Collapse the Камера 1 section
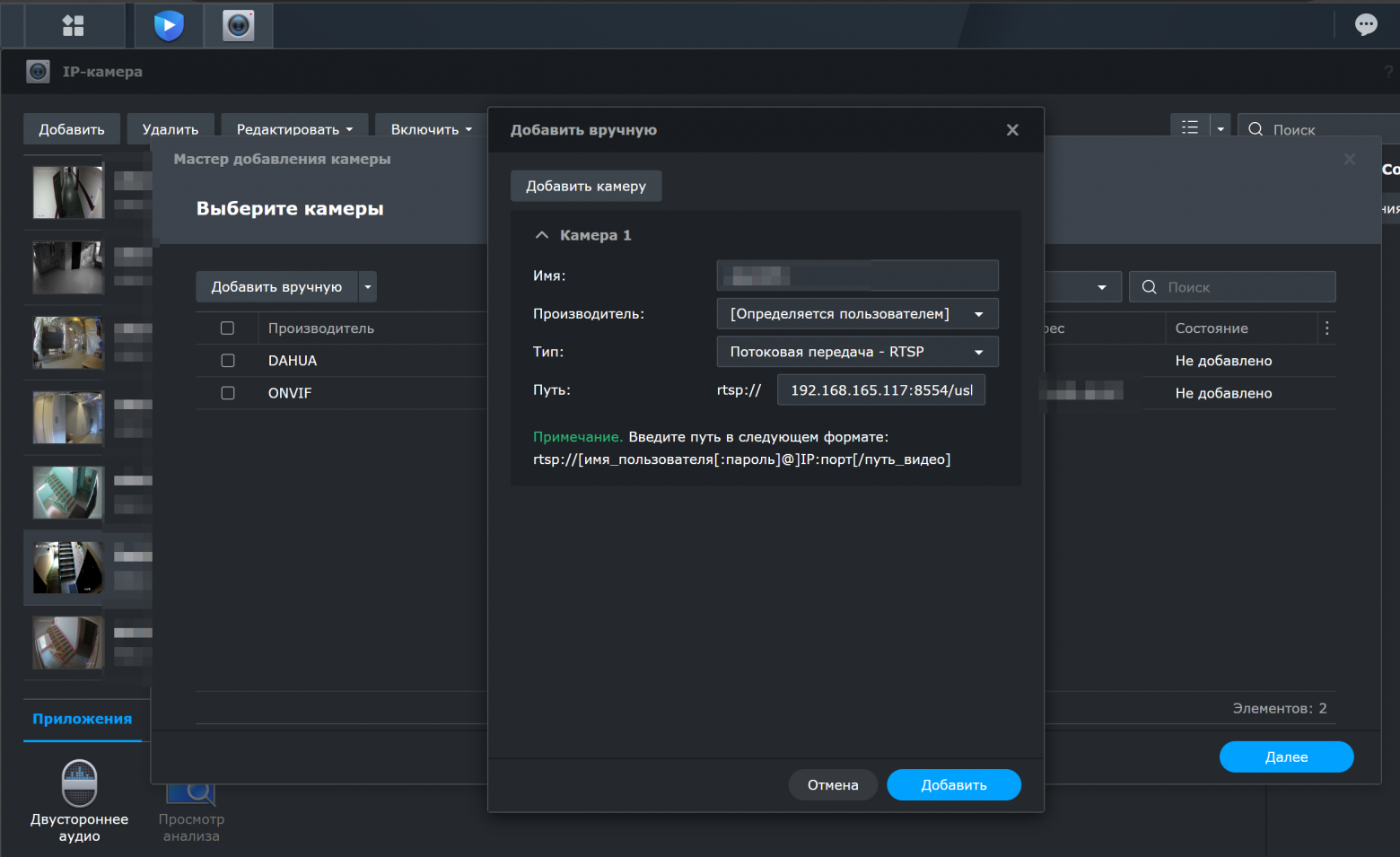 click(541, 235)
